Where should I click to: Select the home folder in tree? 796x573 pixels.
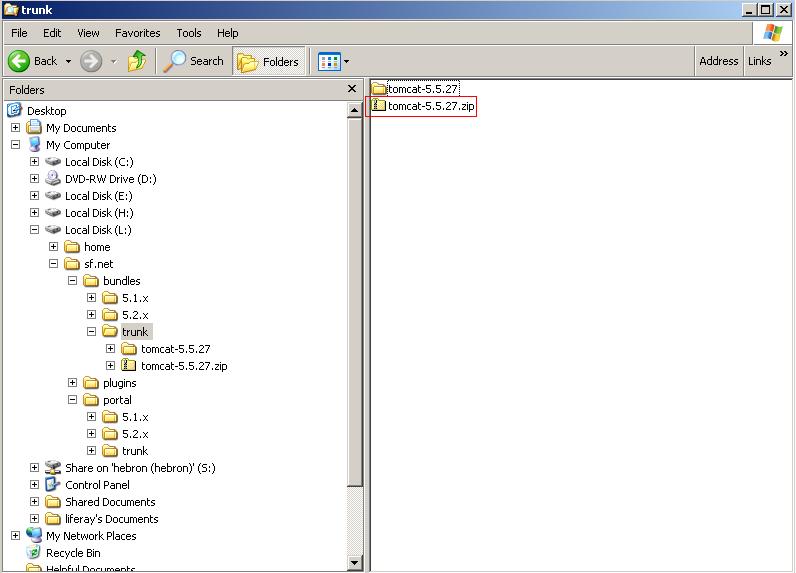(x=97, y=247)
